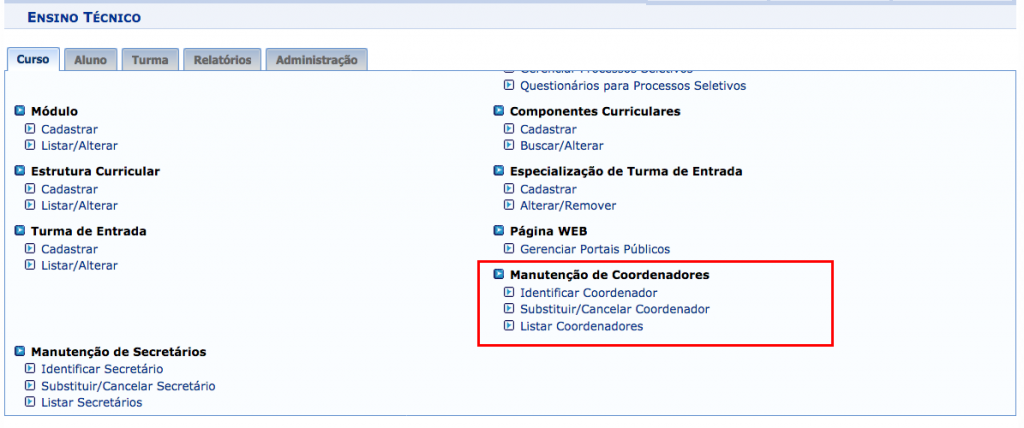Open Buscar/Alterar under Componentes Curriculares
This screenshot has height=428, width=1024.
(x=561, y=145)
